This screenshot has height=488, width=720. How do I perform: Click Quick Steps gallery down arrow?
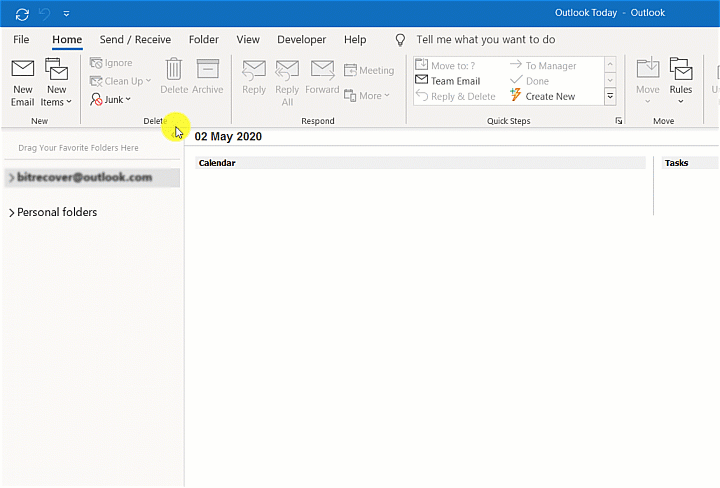[x=610, y=80]
